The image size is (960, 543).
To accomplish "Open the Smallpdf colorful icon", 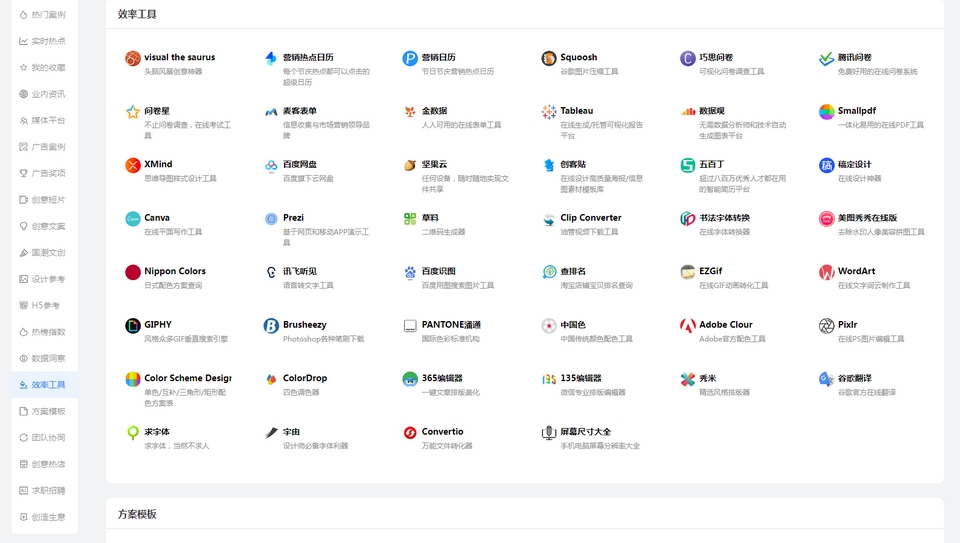I will 827,111.
